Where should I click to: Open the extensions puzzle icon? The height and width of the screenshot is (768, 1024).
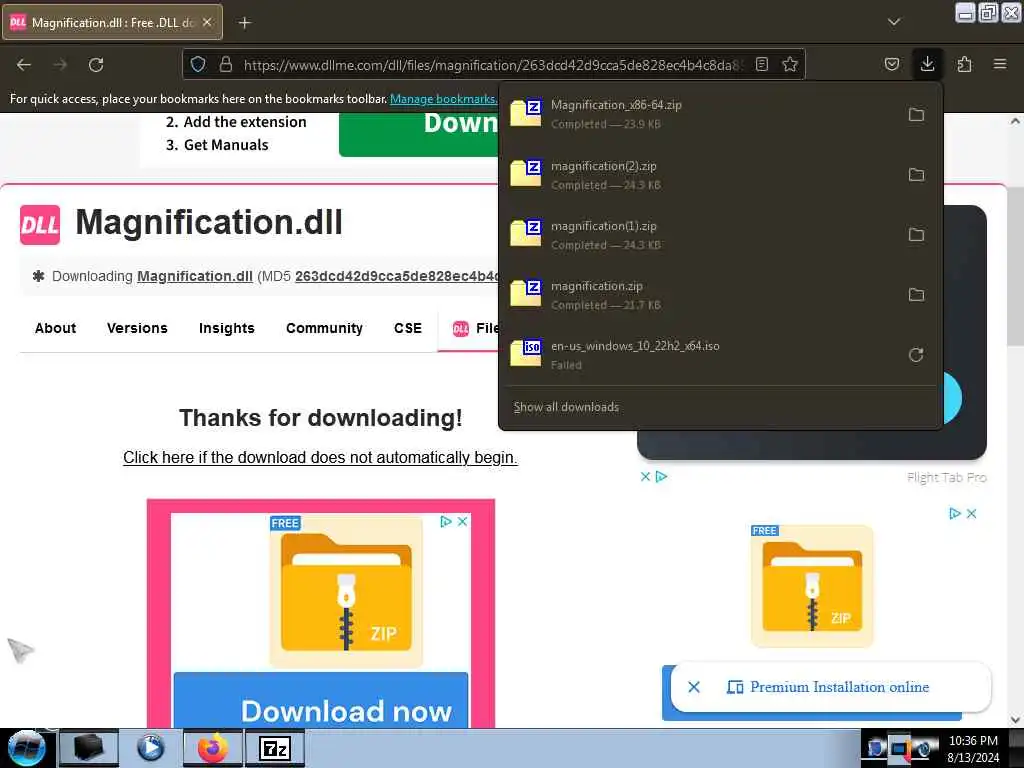pos(965,64)
